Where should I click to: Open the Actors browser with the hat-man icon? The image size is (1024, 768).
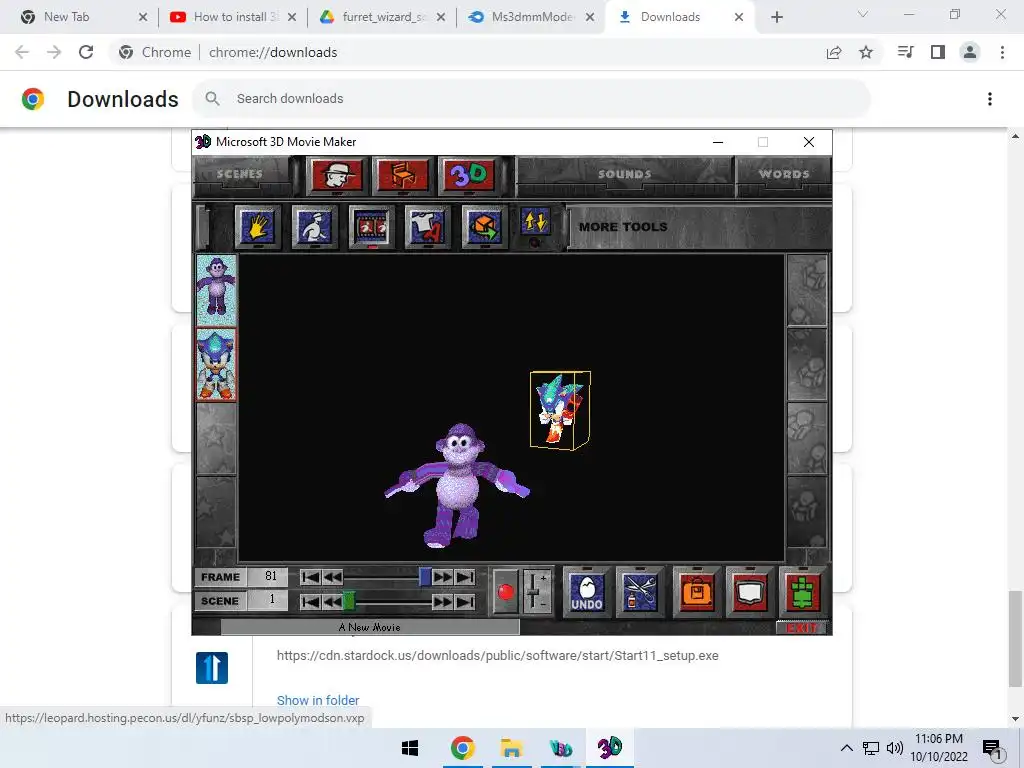coord(337,175)
